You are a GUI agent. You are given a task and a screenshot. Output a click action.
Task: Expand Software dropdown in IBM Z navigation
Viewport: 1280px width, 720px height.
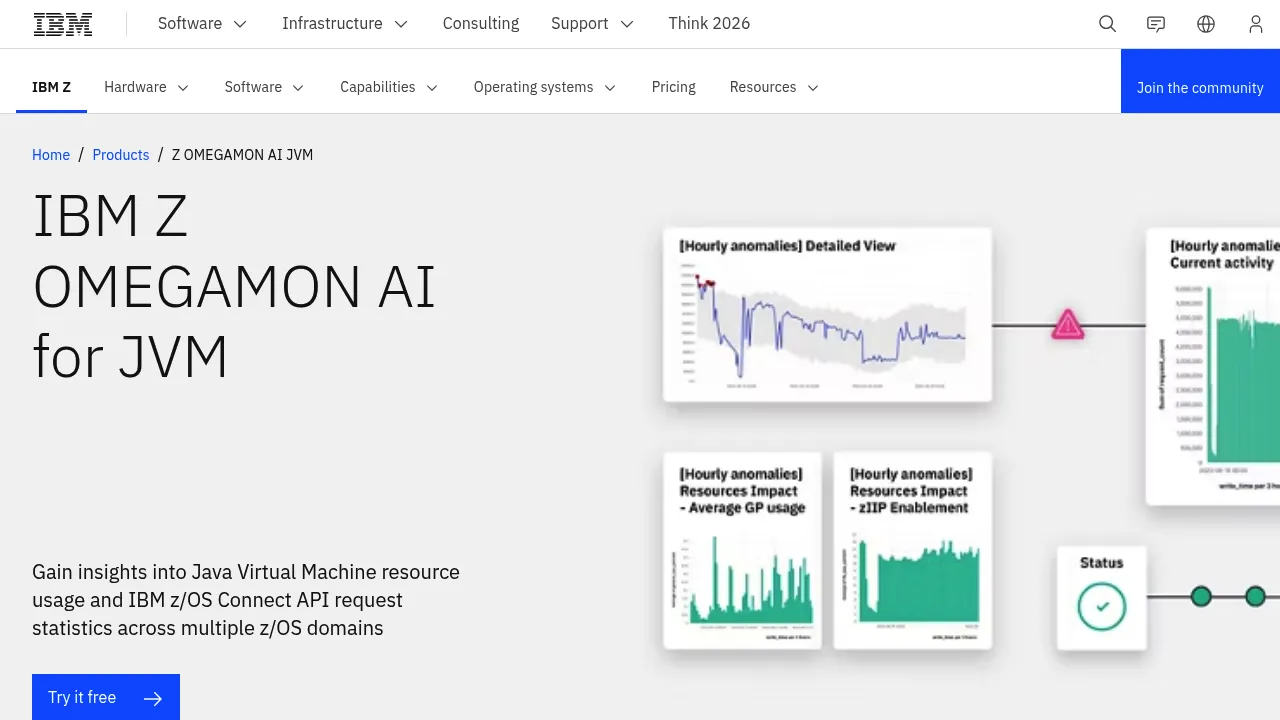[x=265, y=88]
